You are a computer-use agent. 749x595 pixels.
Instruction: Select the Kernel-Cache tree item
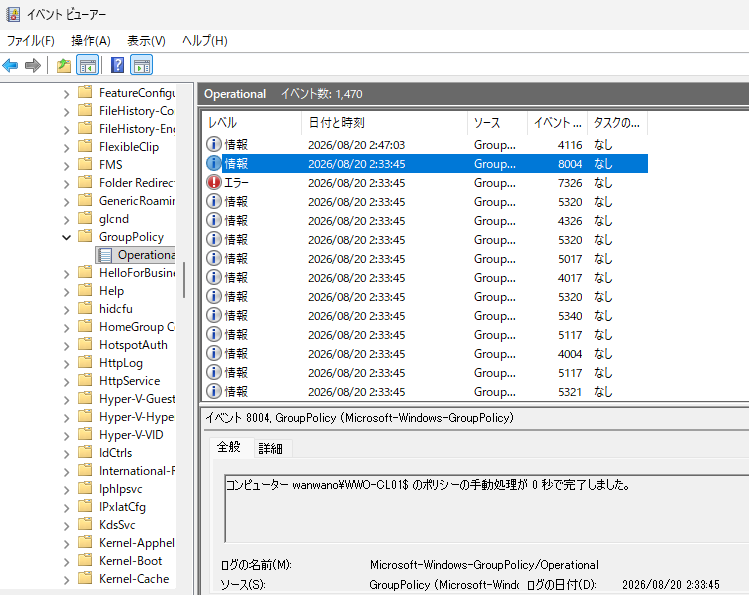(x=134, y=579)
